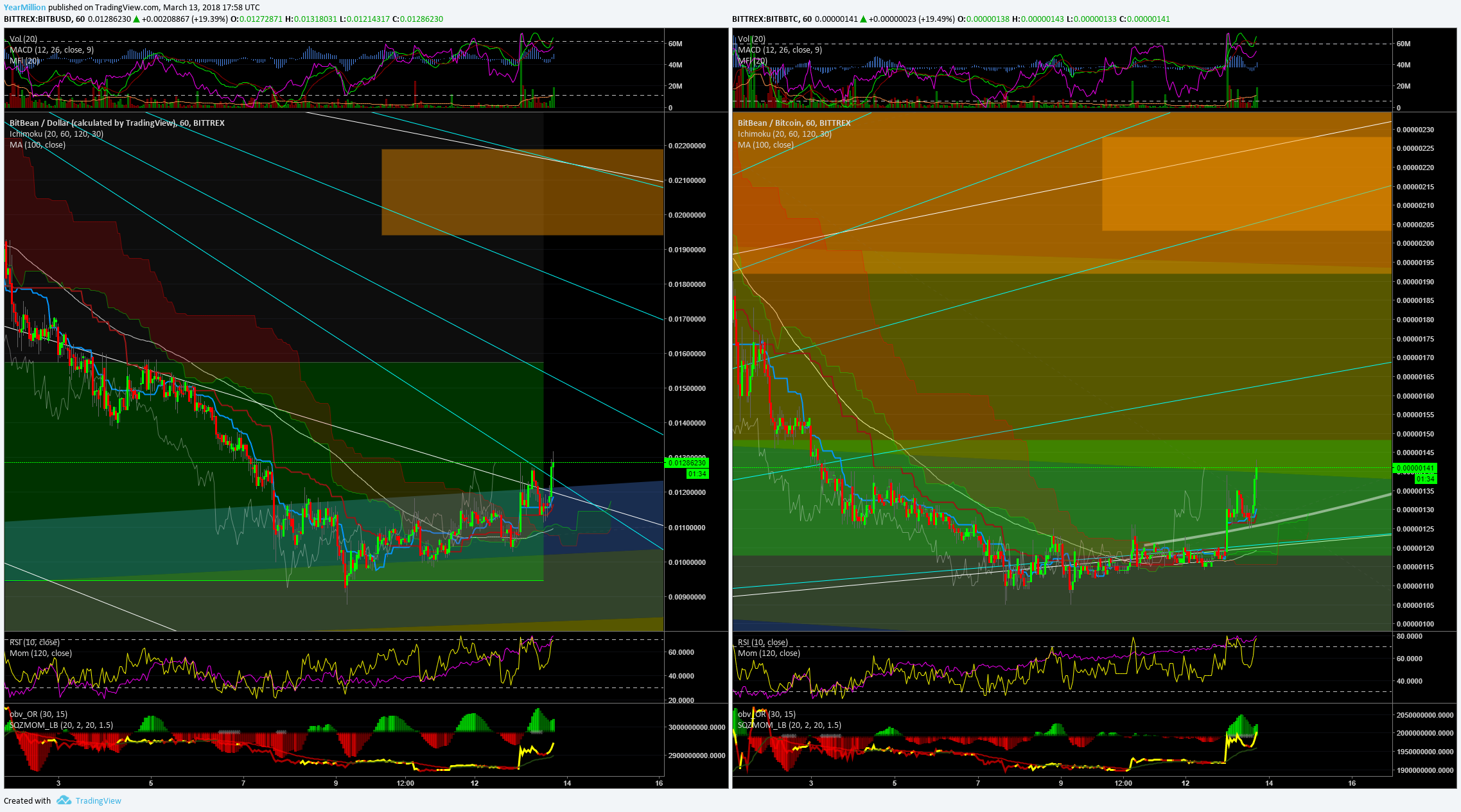Select Mom (120, close) legend in right chart
This screenshot has height=812, width=1461.
click(x=769, y=653)
